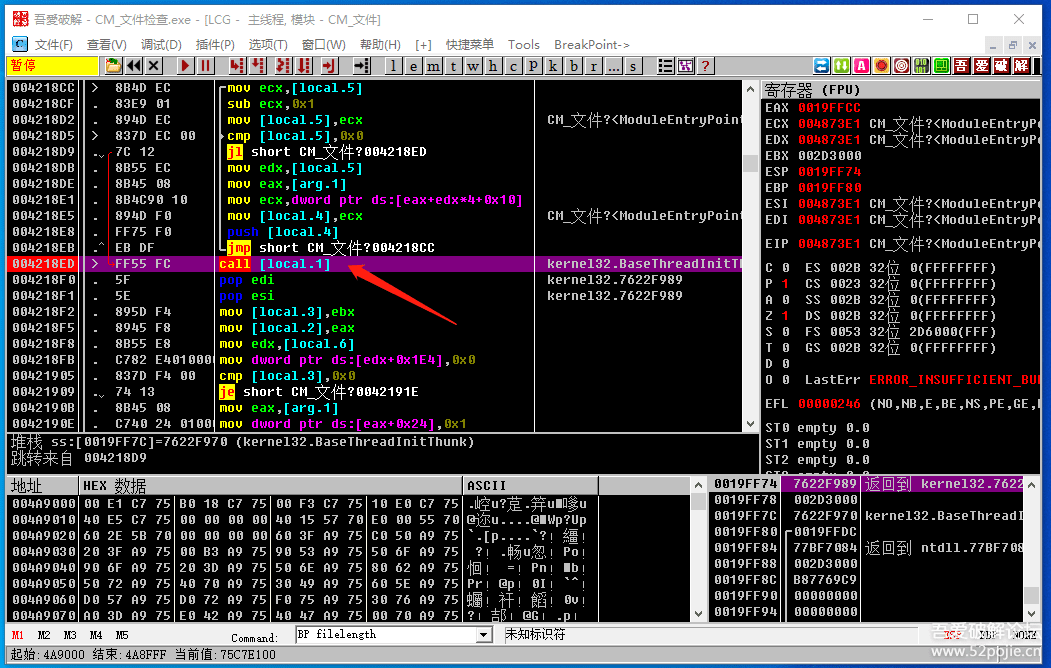Click the red '破' toolbar icon

1001,66
